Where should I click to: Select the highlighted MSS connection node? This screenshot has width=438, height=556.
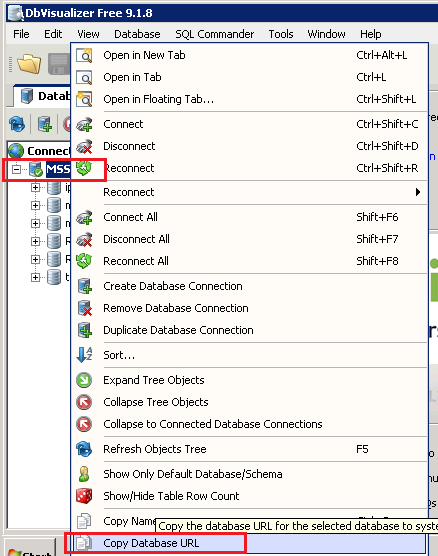pyautogui.click(x=58, y=169)
